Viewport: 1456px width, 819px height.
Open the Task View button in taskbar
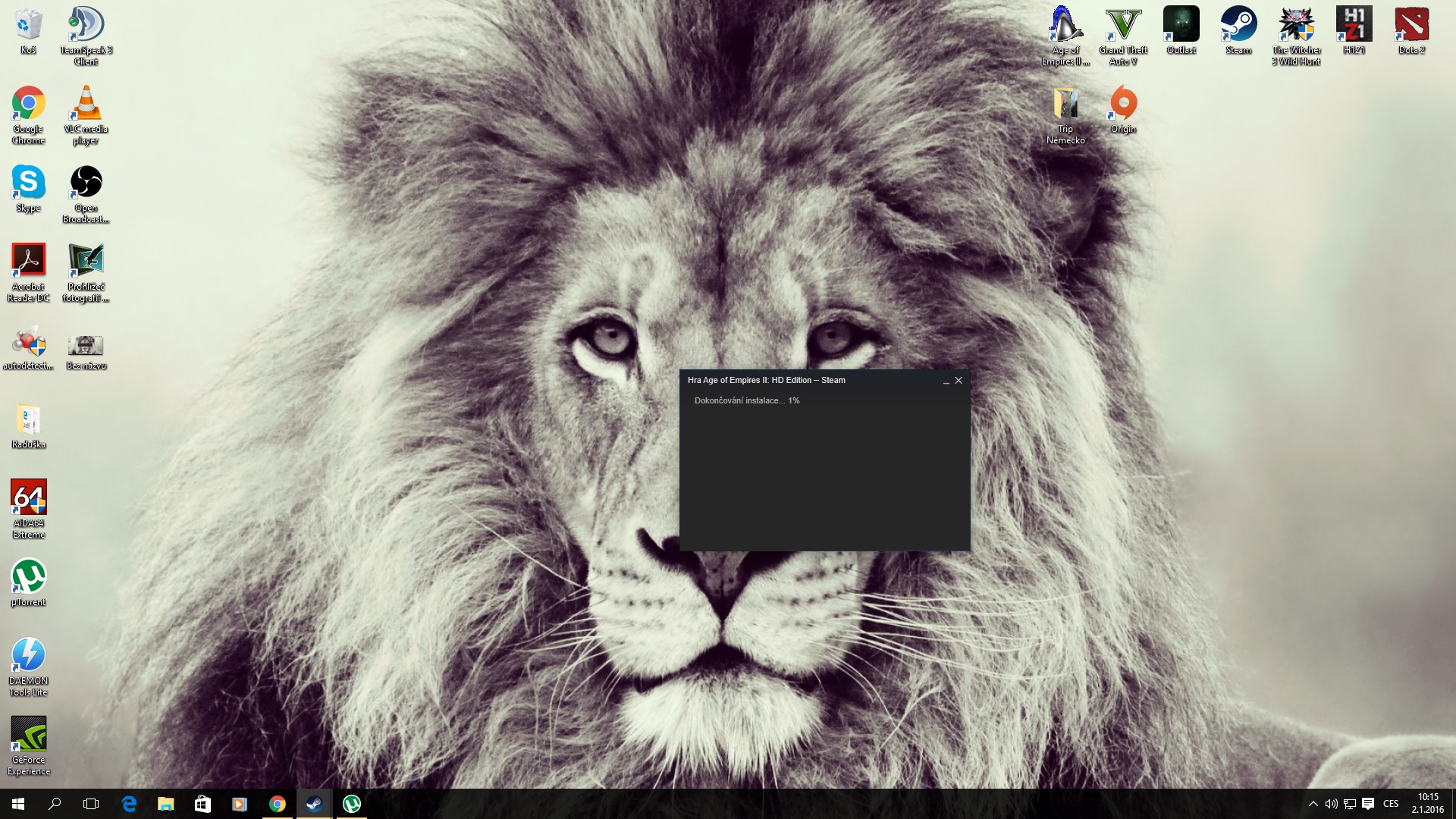pos(91,804)
